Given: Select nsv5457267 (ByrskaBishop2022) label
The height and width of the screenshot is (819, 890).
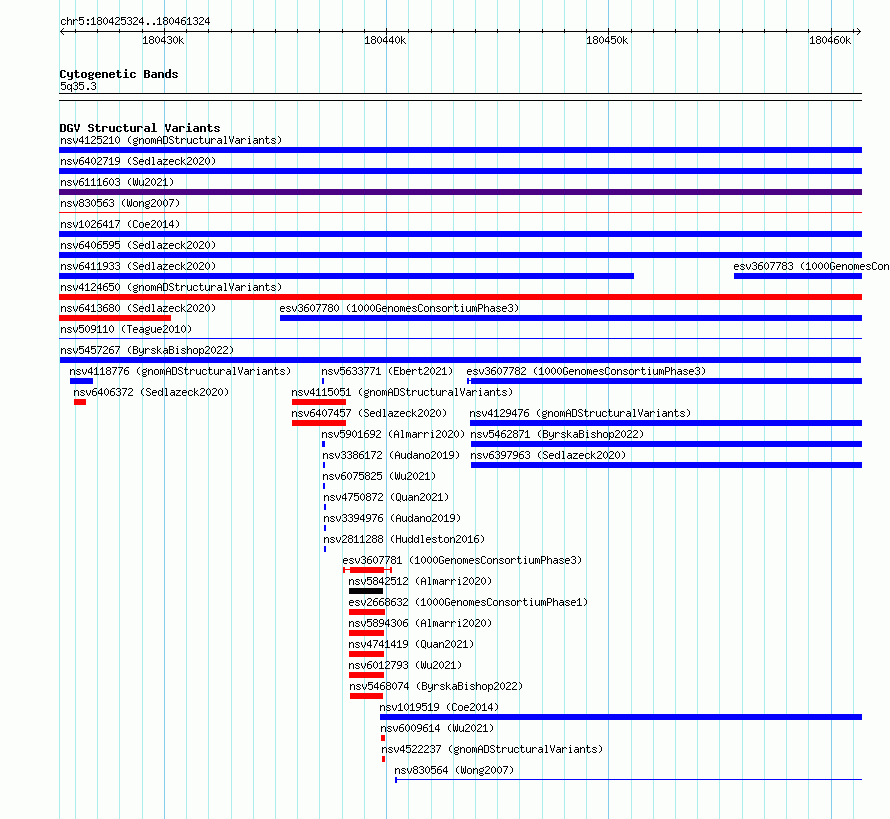Looking at the screenshot, I should tap(147, 350).
